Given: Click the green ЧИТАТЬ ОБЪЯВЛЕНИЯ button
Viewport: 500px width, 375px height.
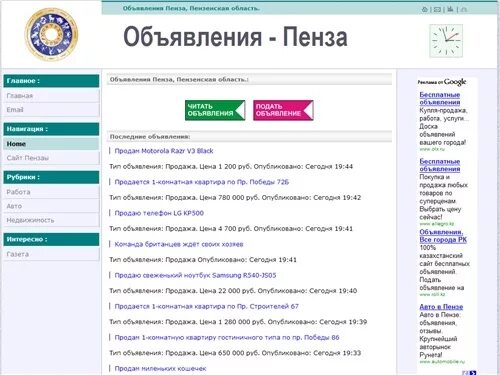Looking at the screenshot, I should click(x=215, y=110).
